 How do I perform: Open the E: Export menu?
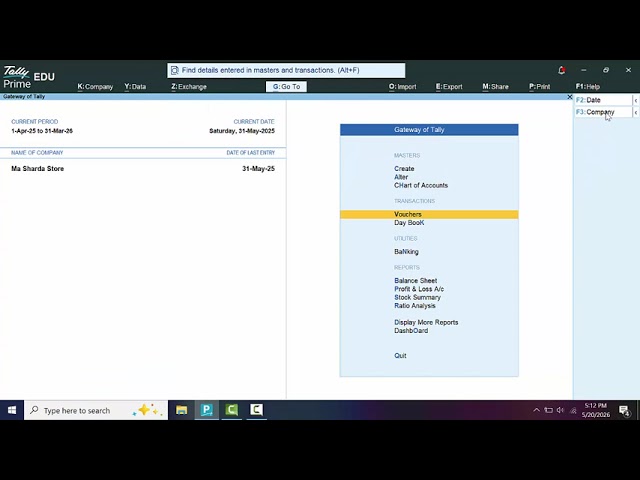449,87
